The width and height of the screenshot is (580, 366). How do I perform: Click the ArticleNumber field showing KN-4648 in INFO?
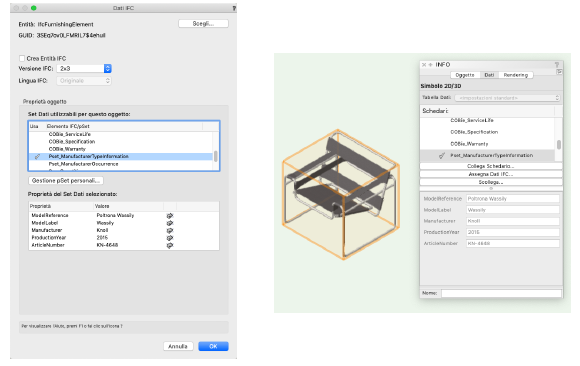513,244
